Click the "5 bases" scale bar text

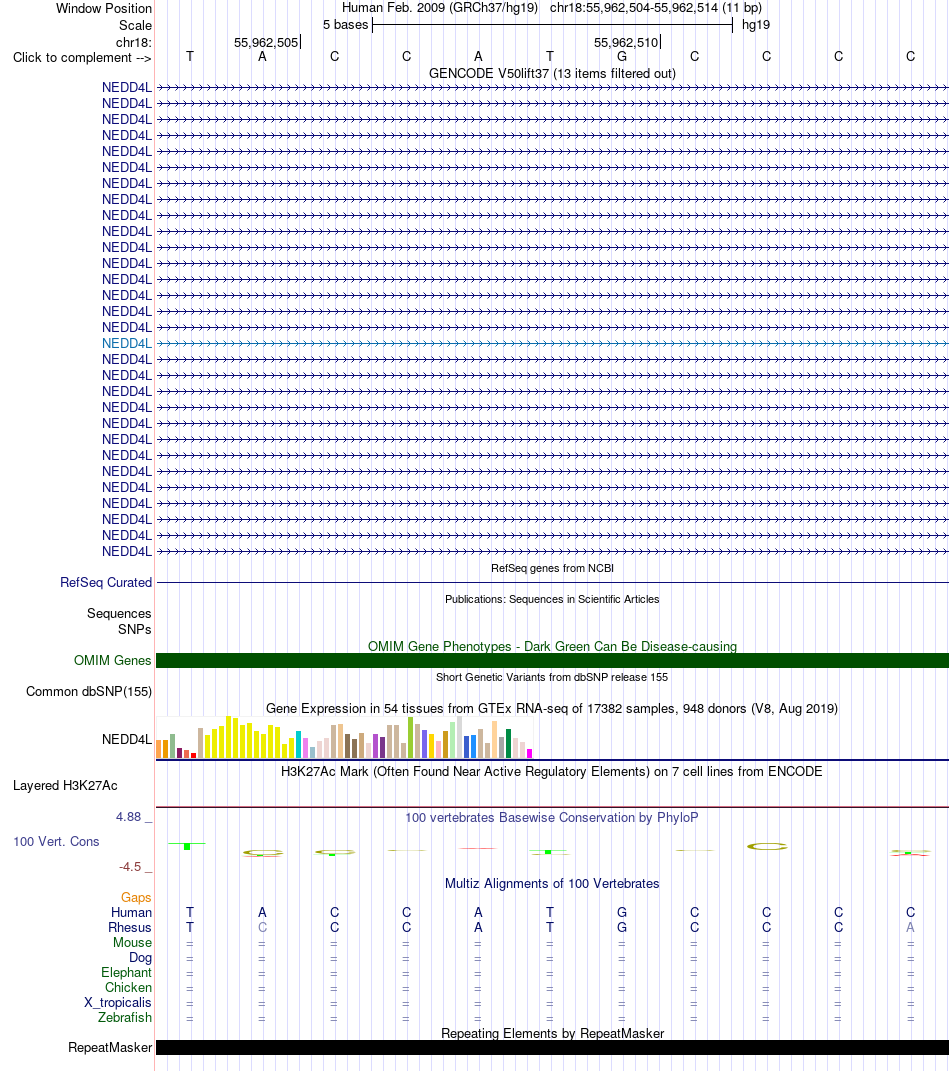click(x=346, y=25)
